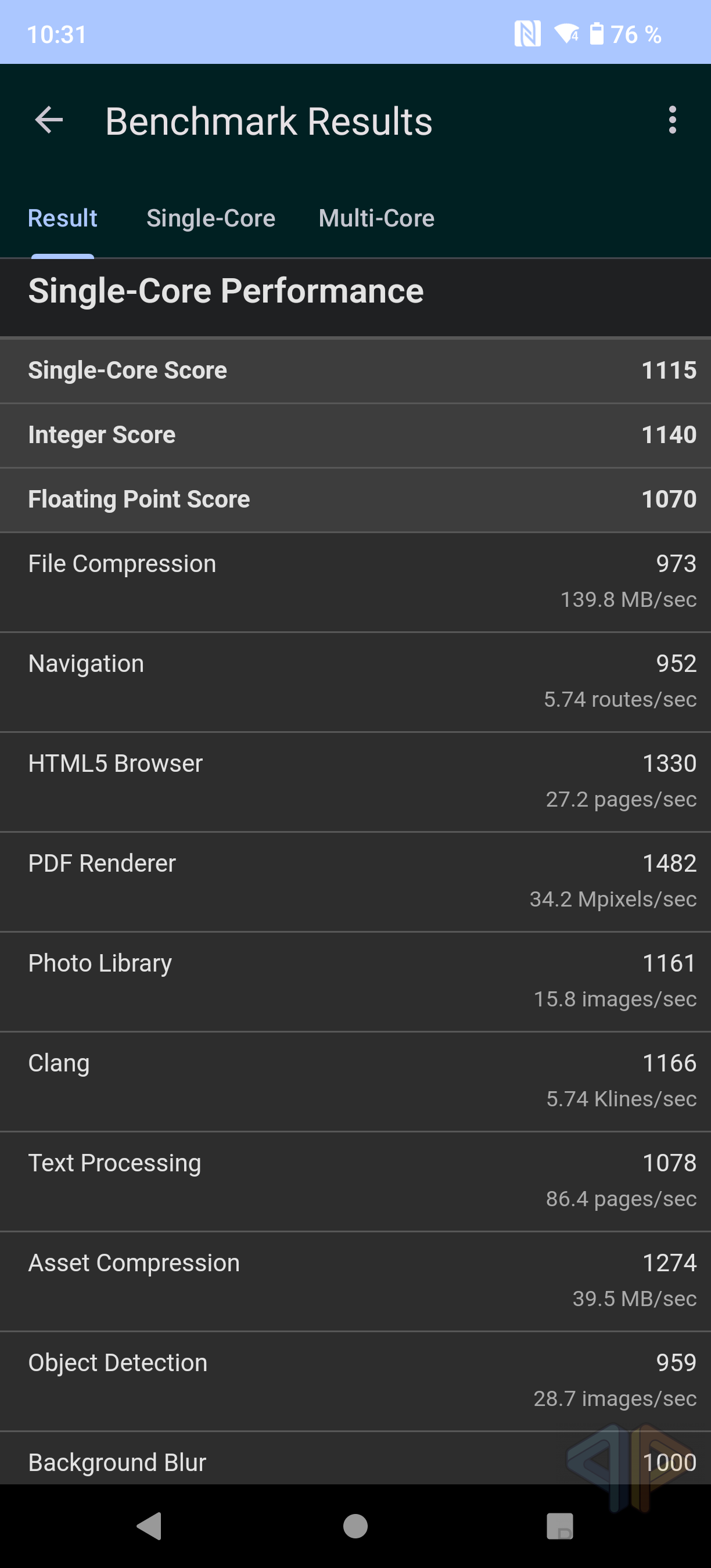The width and height of the screenshot is (711, 1568).
Task: Switch to the Multi-Core tab
Action: 377,218
